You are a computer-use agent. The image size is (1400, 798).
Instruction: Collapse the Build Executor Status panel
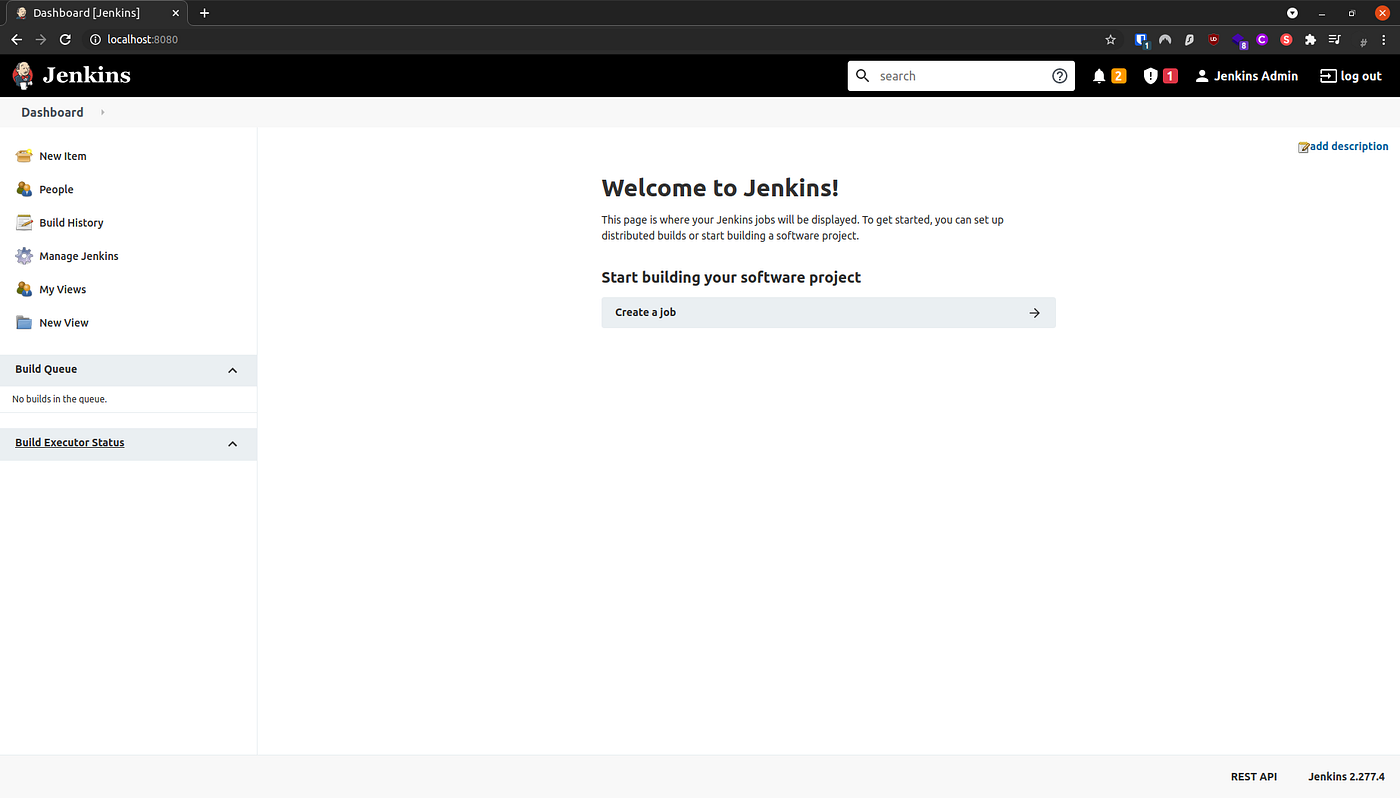232,444
